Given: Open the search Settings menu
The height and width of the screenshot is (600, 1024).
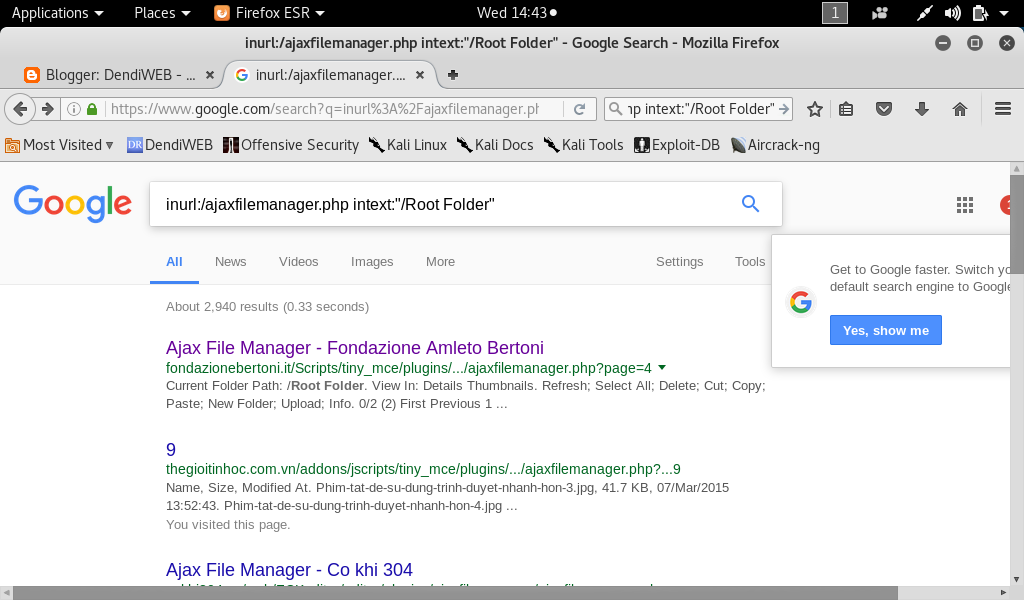Looking at the screenshot, I should click(x=679, y=262).
